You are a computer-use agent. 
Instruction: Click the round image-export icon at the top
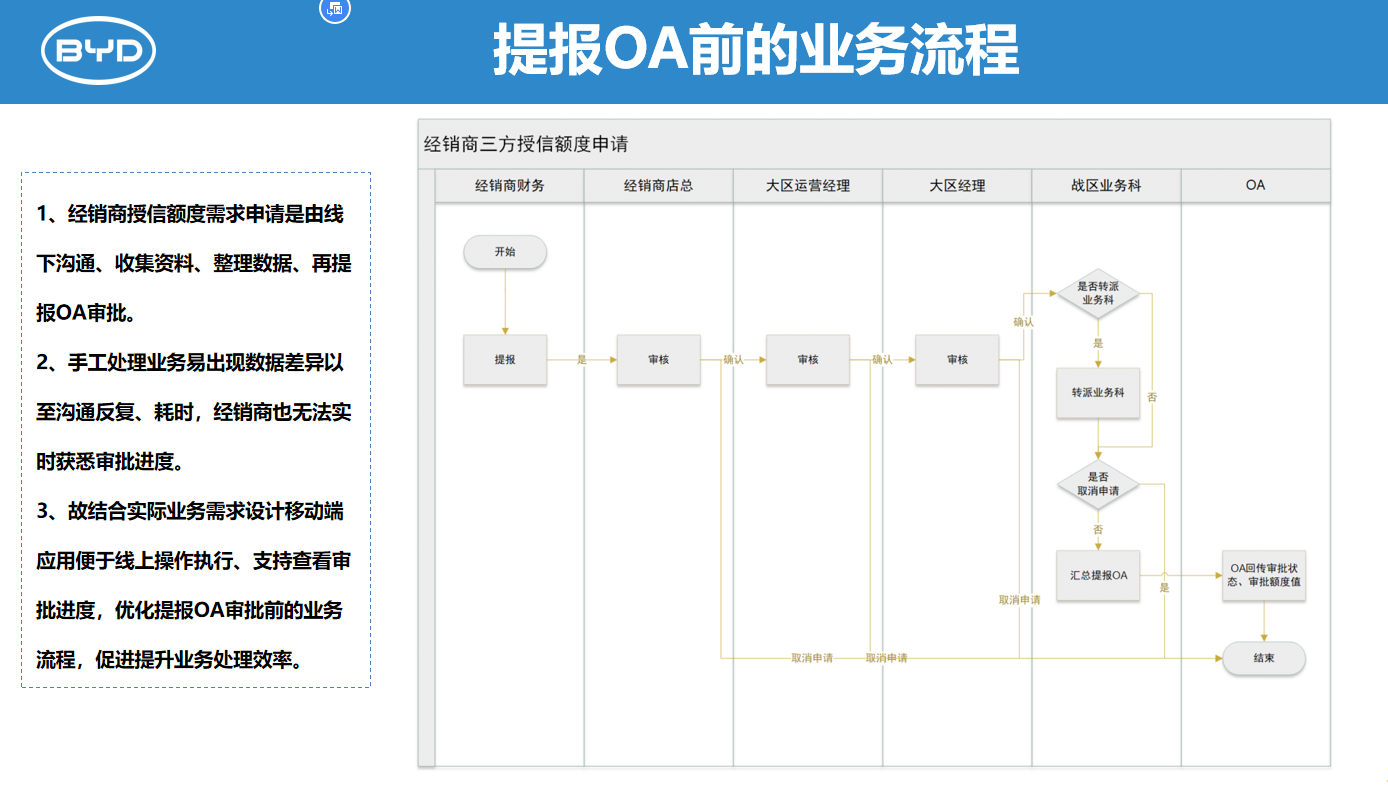335,9
